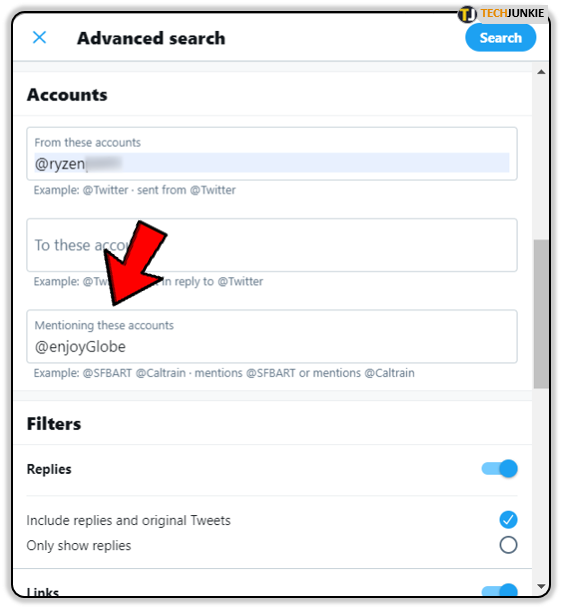The height and width of the screenshot is (609, 562).
Task: Click the scrollbar up arrow
Action: [541, 72]
